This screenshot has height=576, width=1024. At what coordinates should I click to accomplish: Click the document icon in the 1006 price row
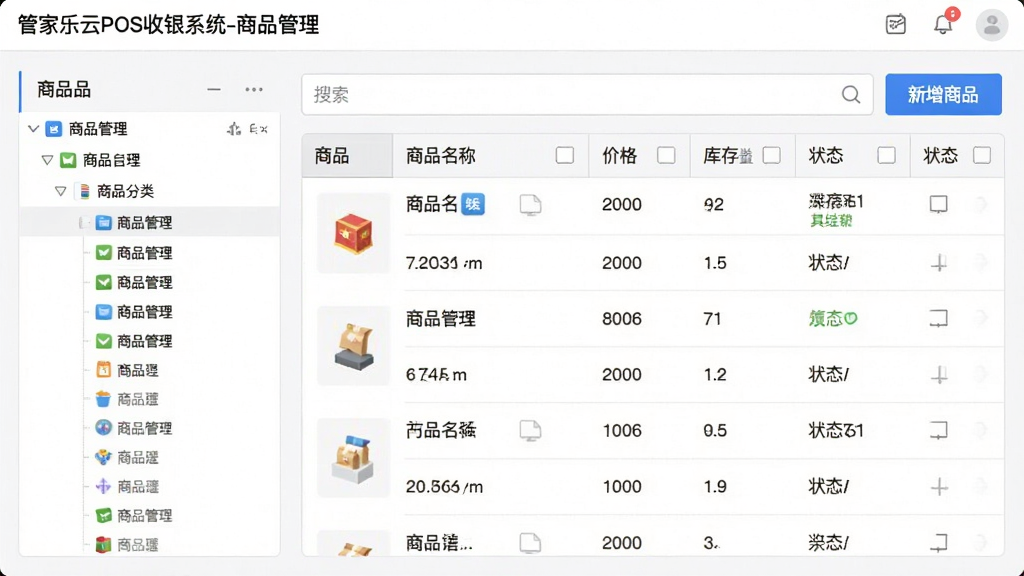(x=530, y=430)
